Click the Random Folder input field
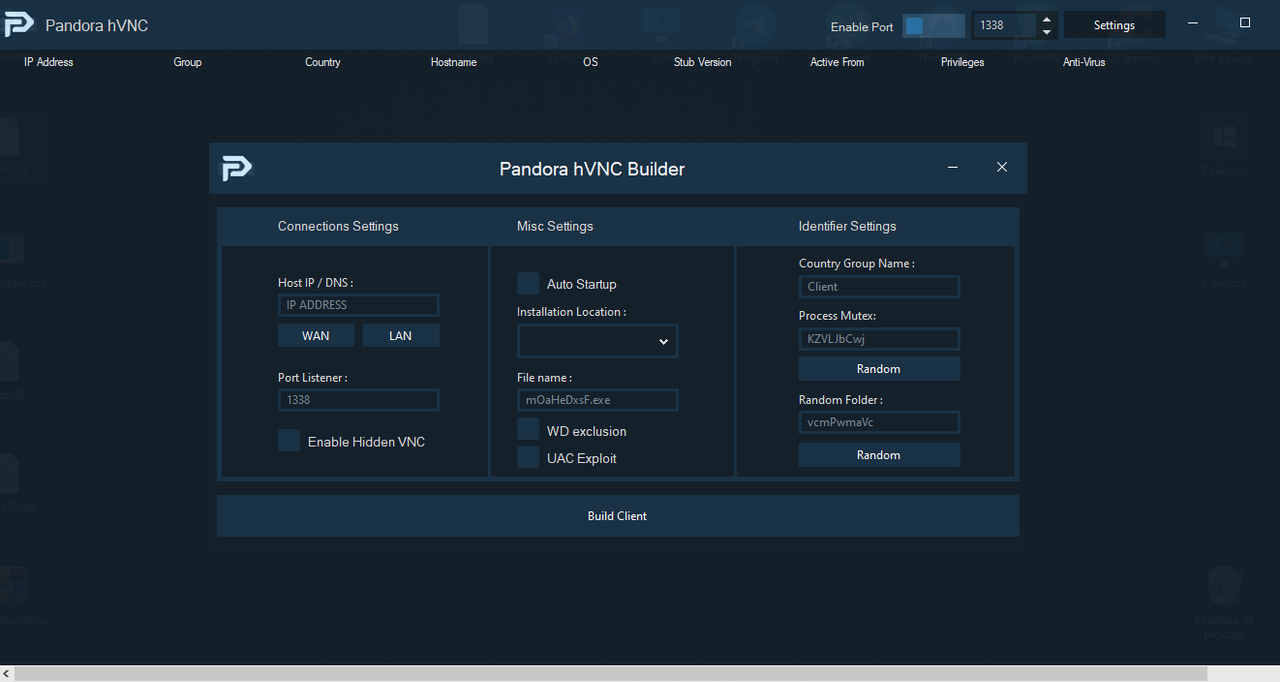This screenshot has height=682, width=1280. pyautogui.click(x=879, y=422)
